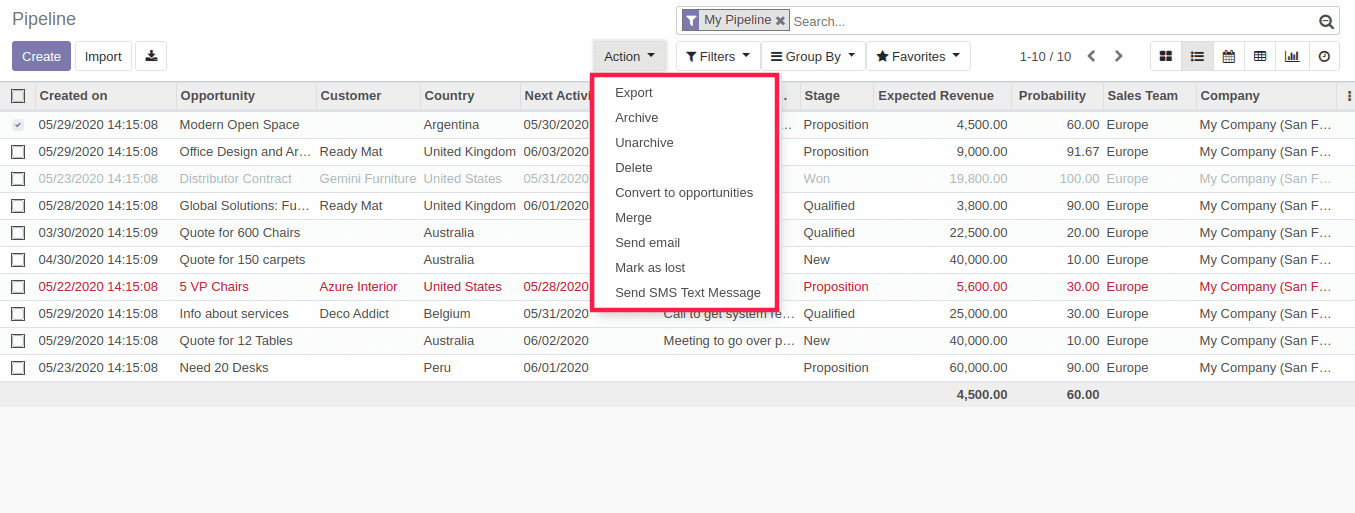Sort by Company column header
Viewport: 1355px width, 513px height.
(x=1265, y=96)
